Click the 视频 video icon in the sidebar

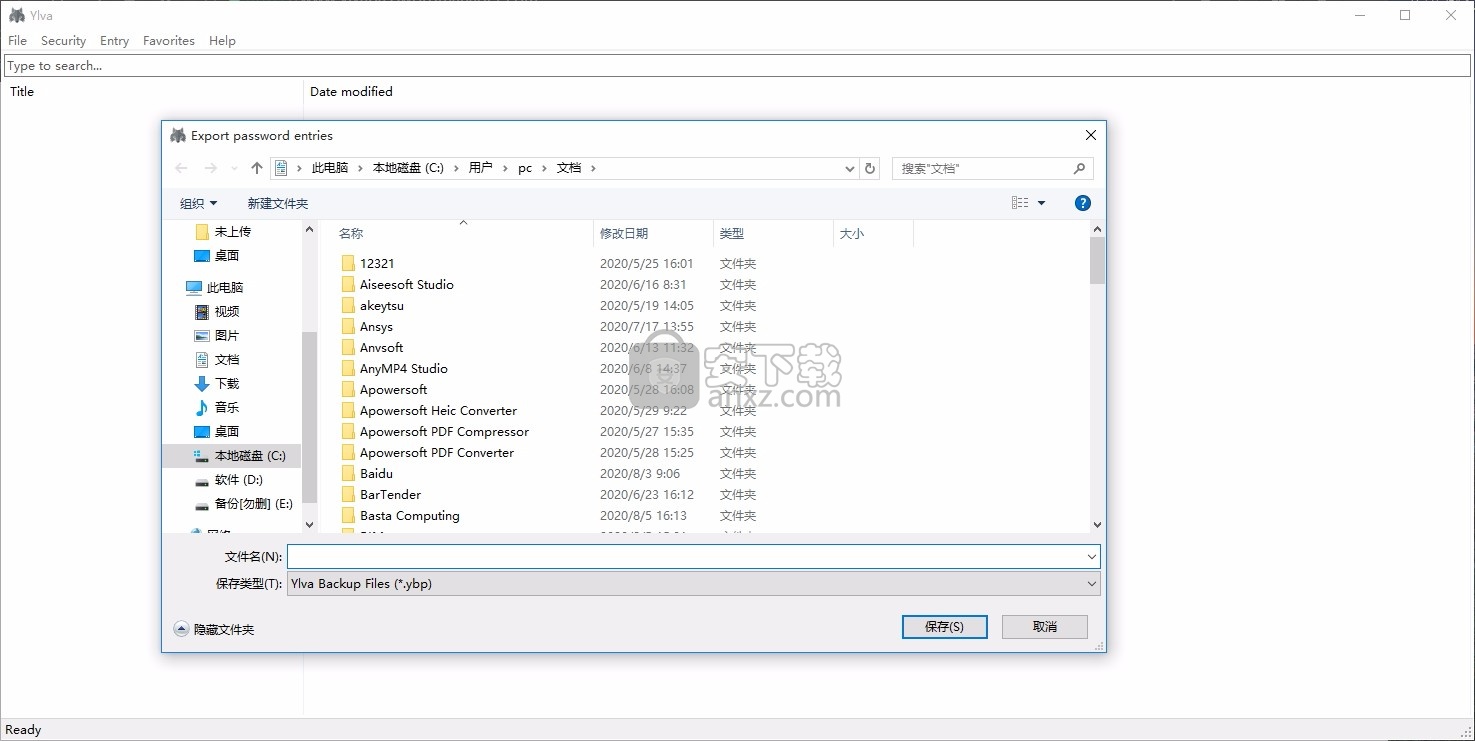click(202, 311)
